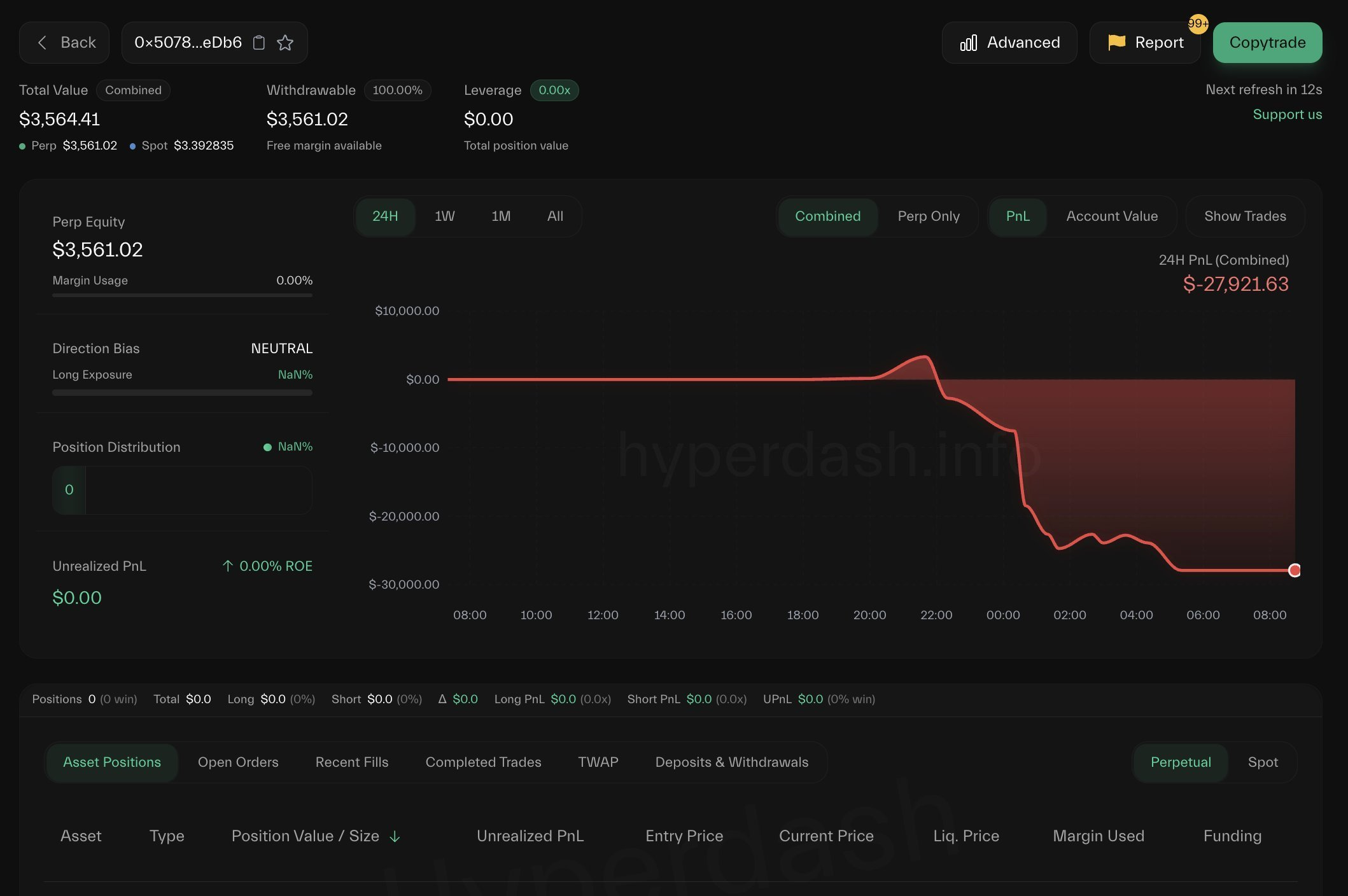Go back with the Back button
The width and height of the screenshot is (1348, 896).
[64, 43]
